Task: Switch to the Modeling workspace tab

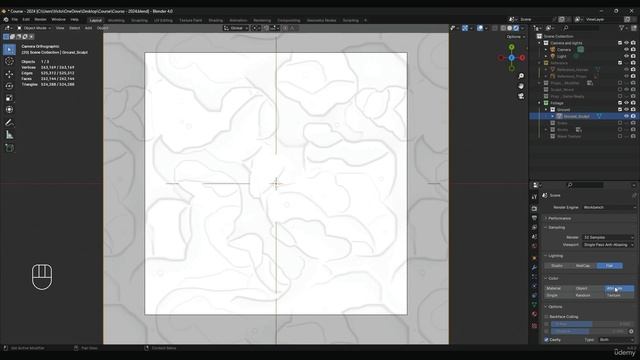Action: point(116,20)
